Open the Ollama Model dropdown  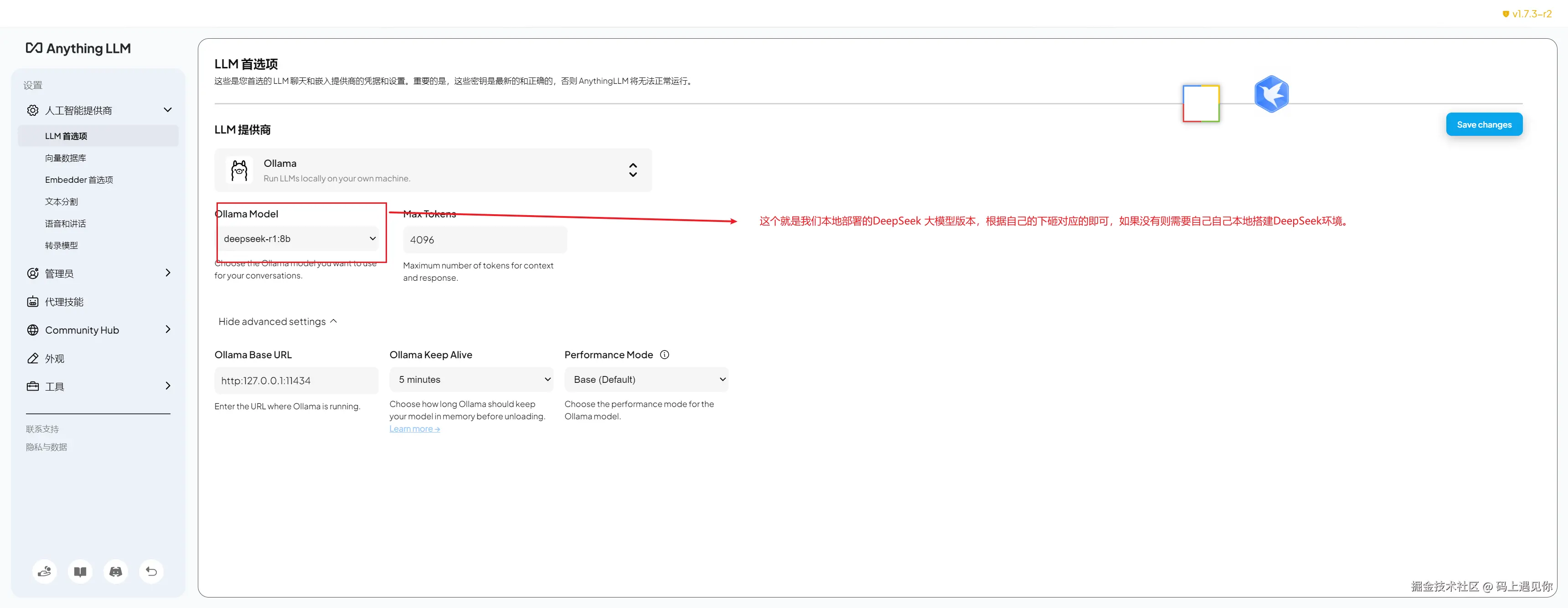click(298, 238)
